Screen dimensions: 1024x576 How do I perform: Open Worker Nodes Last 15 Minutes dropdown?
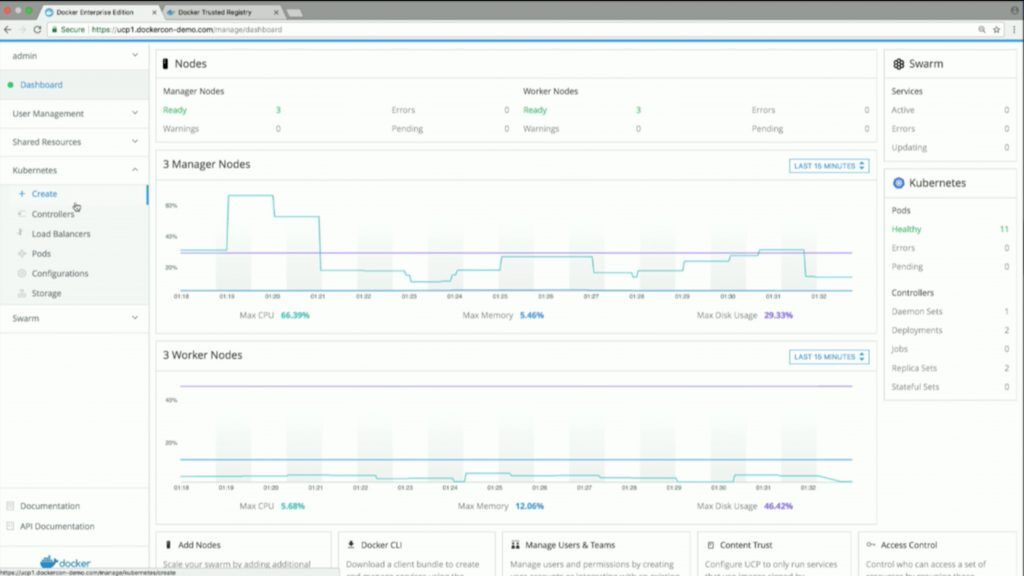[829, 357]
